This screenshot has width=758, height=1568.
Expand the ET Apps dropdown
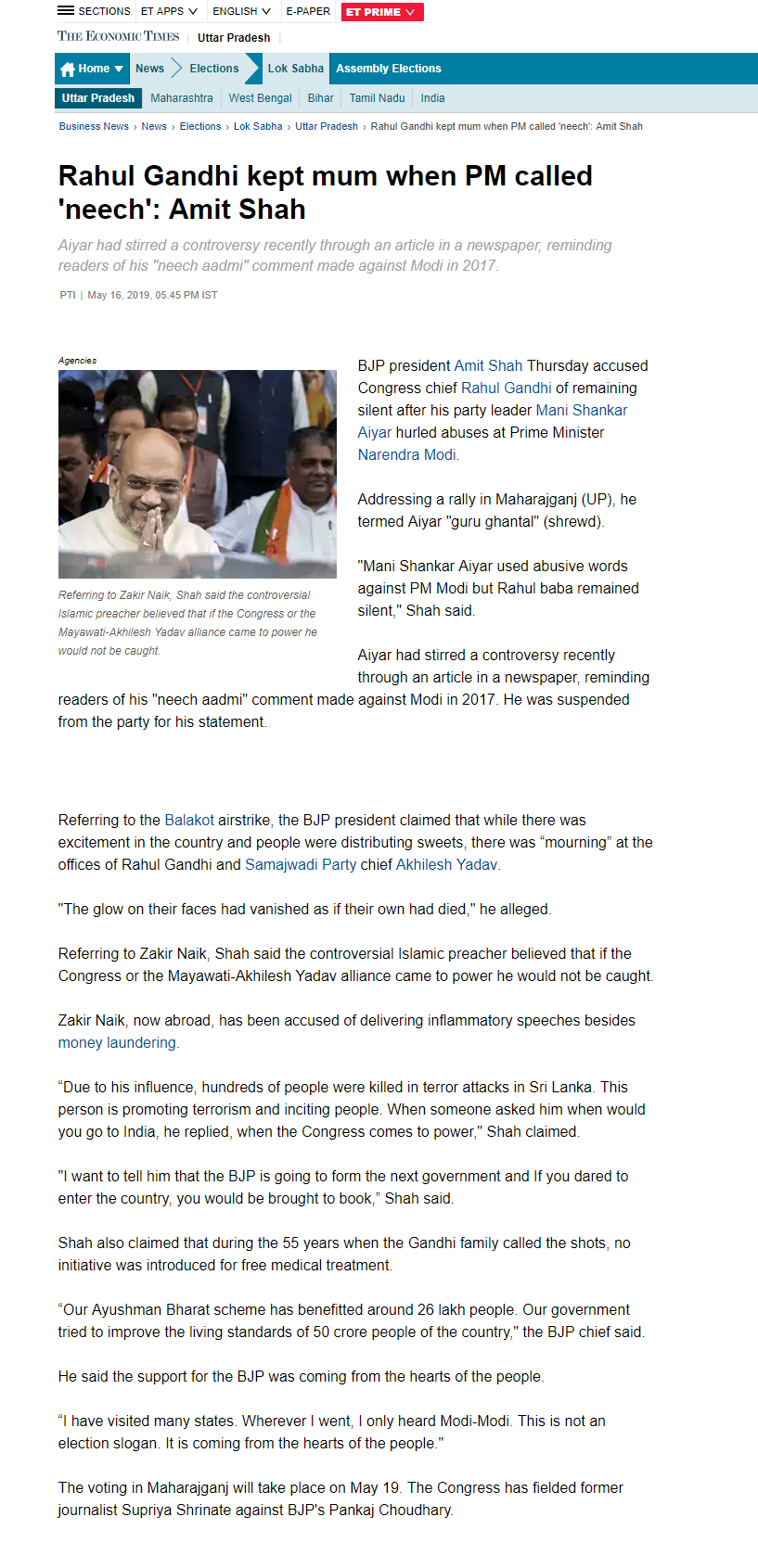(x=169, y=11)
